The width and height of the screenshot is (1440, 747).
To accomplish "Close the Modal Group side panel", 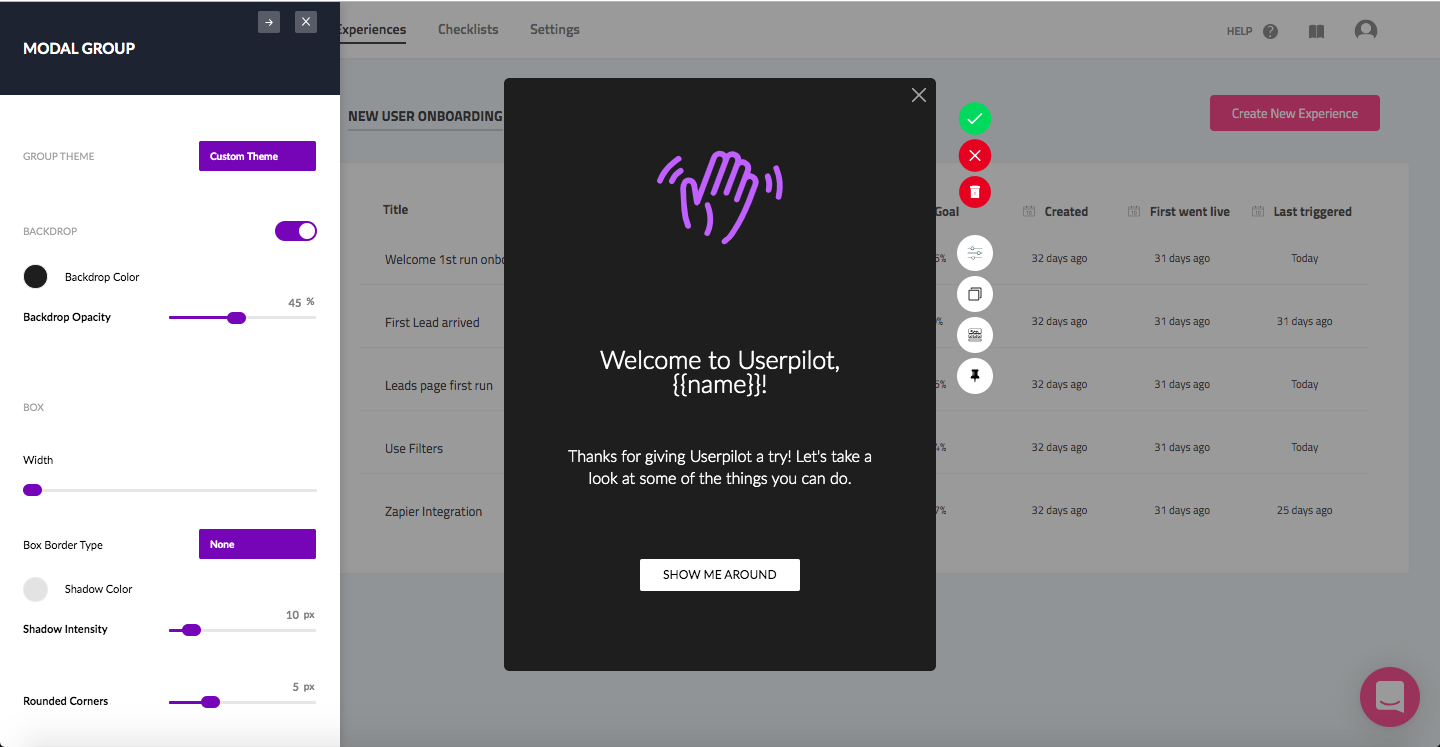I will coord(306,21).
